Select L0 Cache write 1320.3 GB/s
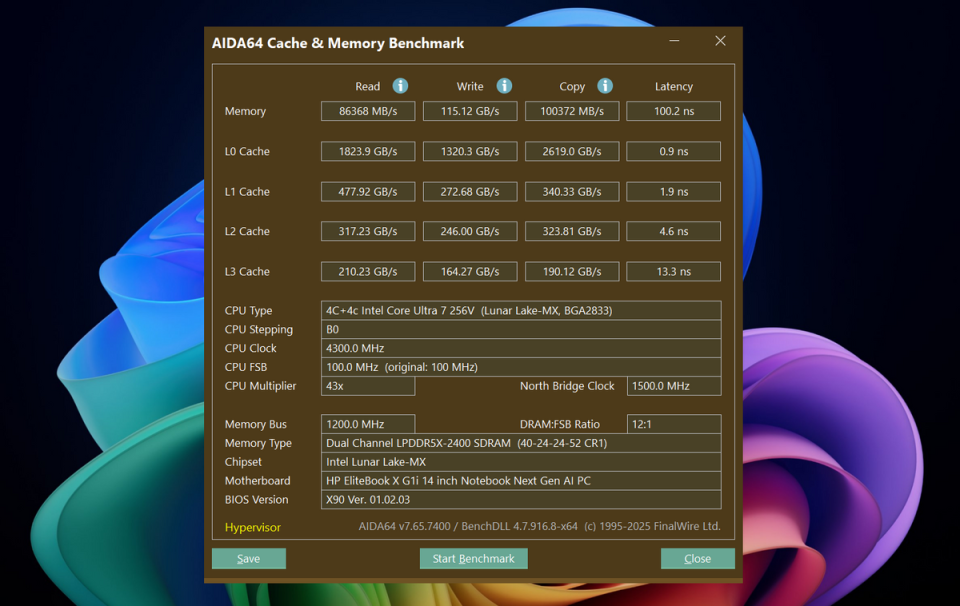 pos(470,151)
